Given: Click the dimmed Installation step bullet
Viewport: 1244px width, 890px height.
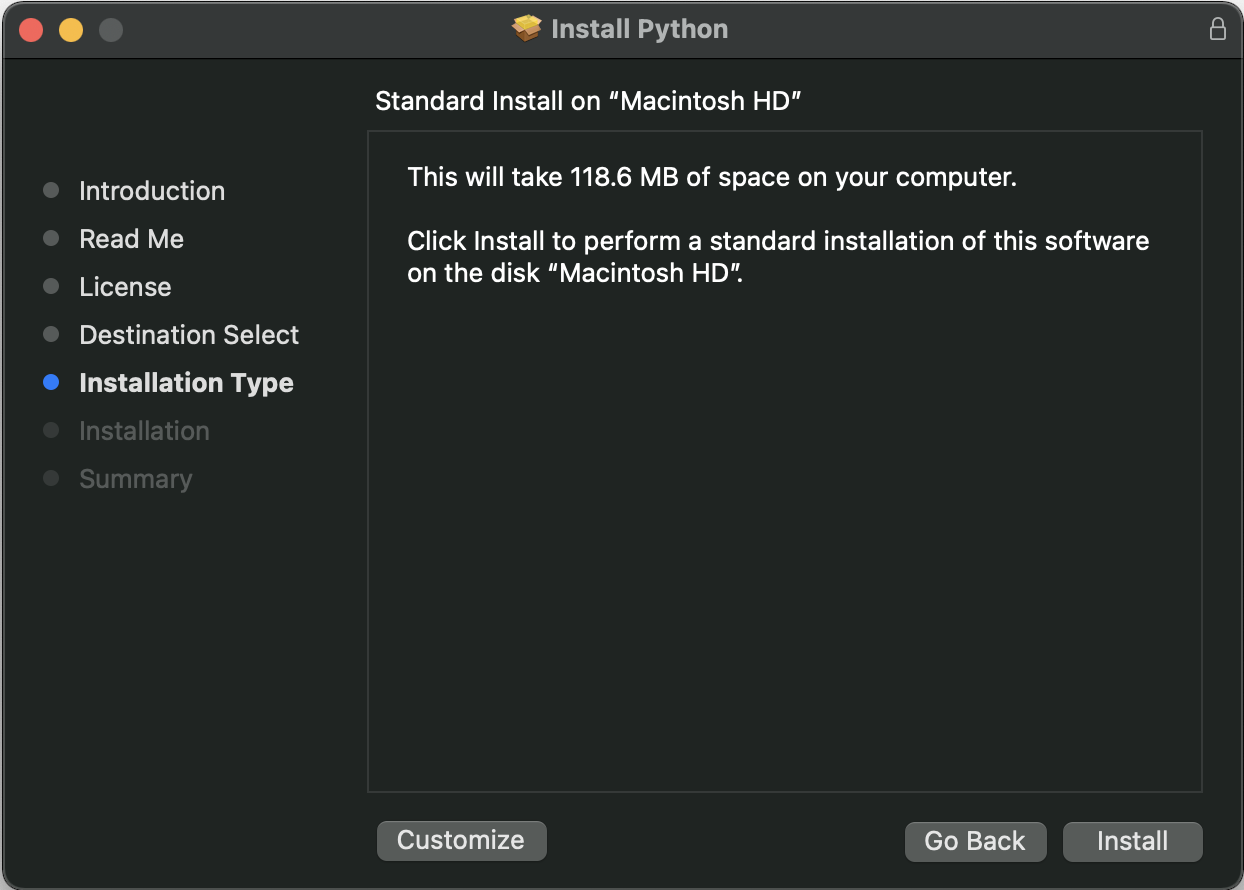Looking at the screenshot, I should point(52,431).
